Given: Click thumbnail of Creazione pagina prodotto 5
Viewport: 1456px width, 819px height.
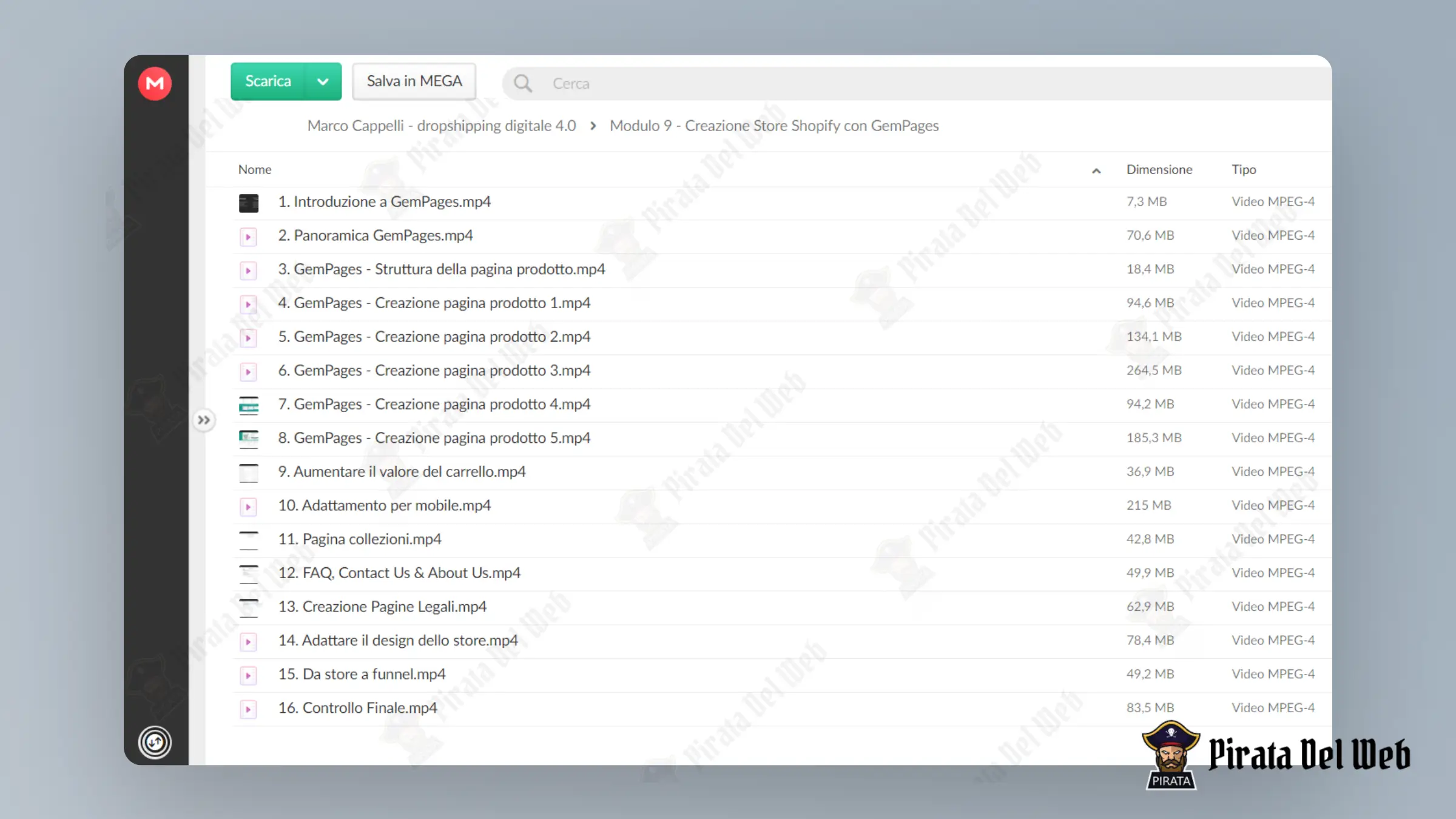Looking at the screenshot, I should [x=249, y=439].
